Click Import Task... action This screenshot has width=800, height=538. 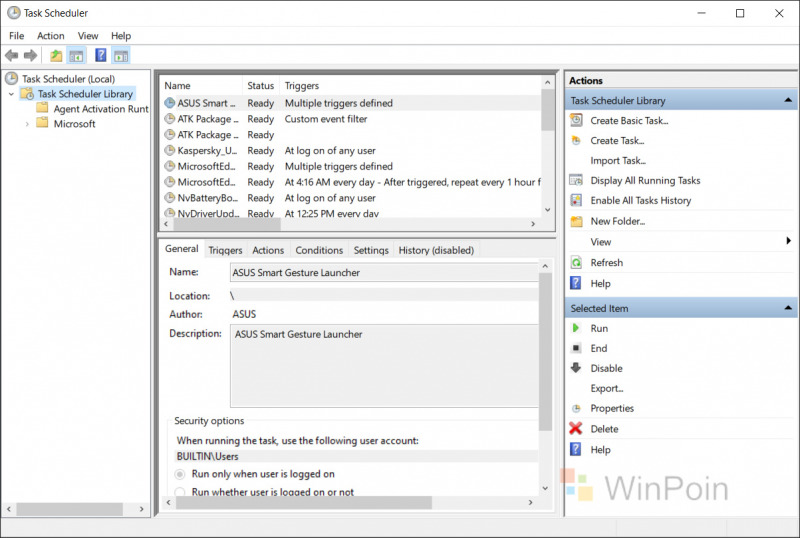click(618, 160)
